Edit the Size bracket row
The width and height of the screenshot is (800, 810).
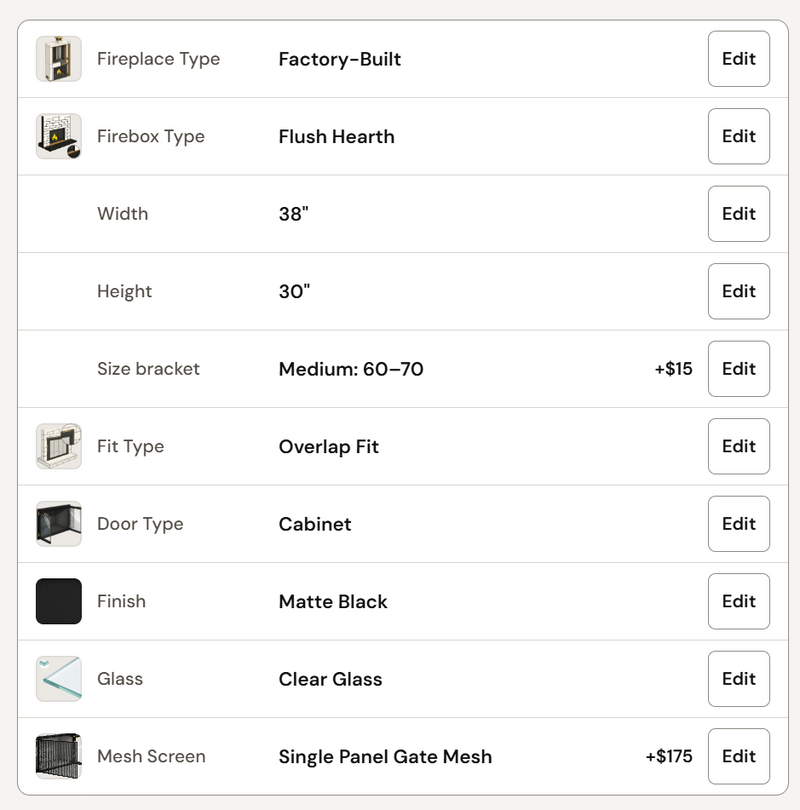(739, 369)
